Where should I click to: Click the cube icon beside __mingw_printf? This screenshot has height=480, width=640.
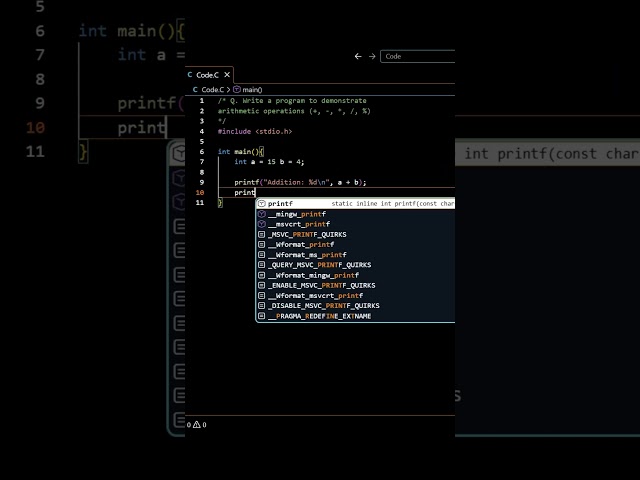coord(262,214)
